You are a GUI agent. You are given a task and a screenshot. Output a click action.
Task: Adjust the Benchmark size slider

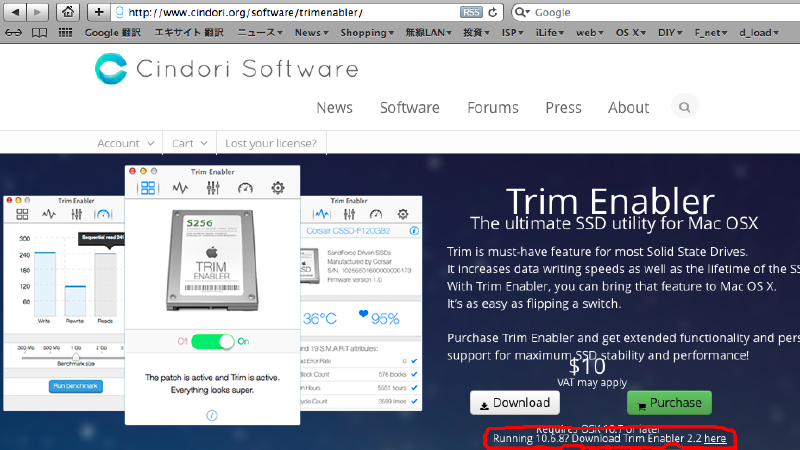pos(76,356)
